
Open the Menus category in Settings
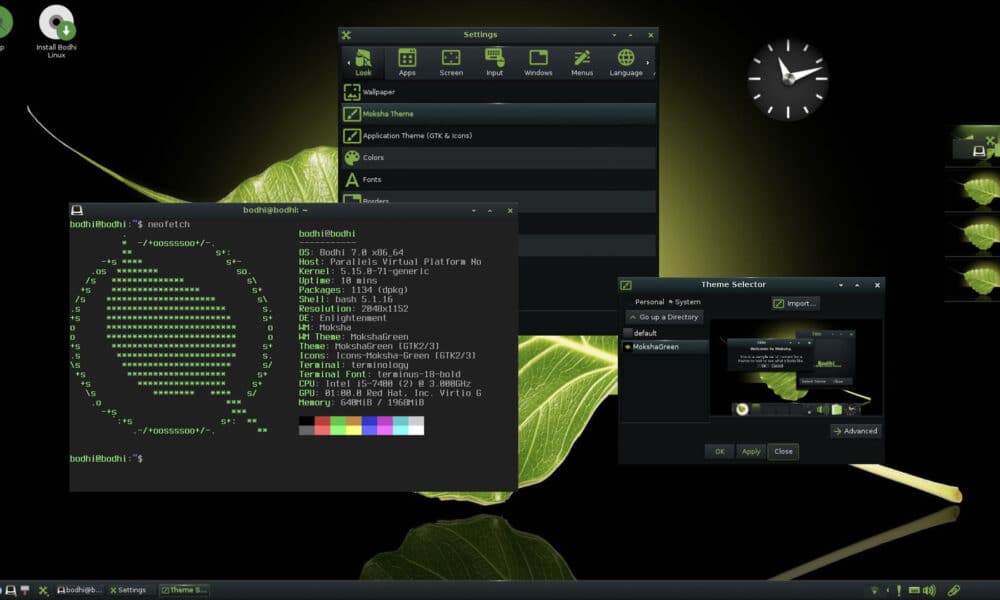pyautogui.click(x=582, y=62)
